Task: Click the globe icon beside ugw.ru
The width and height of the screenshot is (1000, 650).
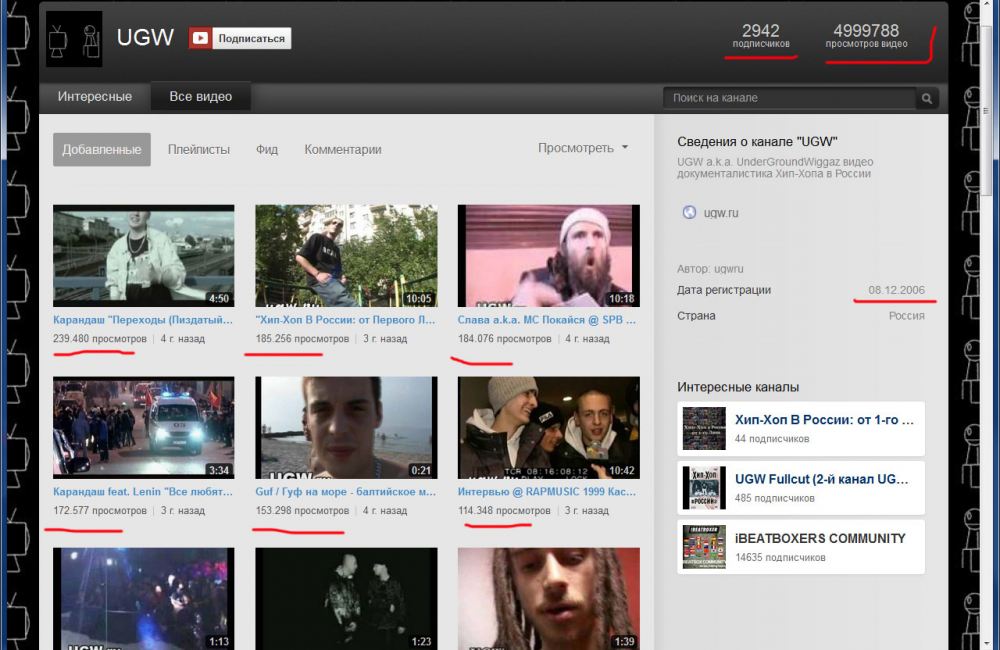Action: [689, 213]
